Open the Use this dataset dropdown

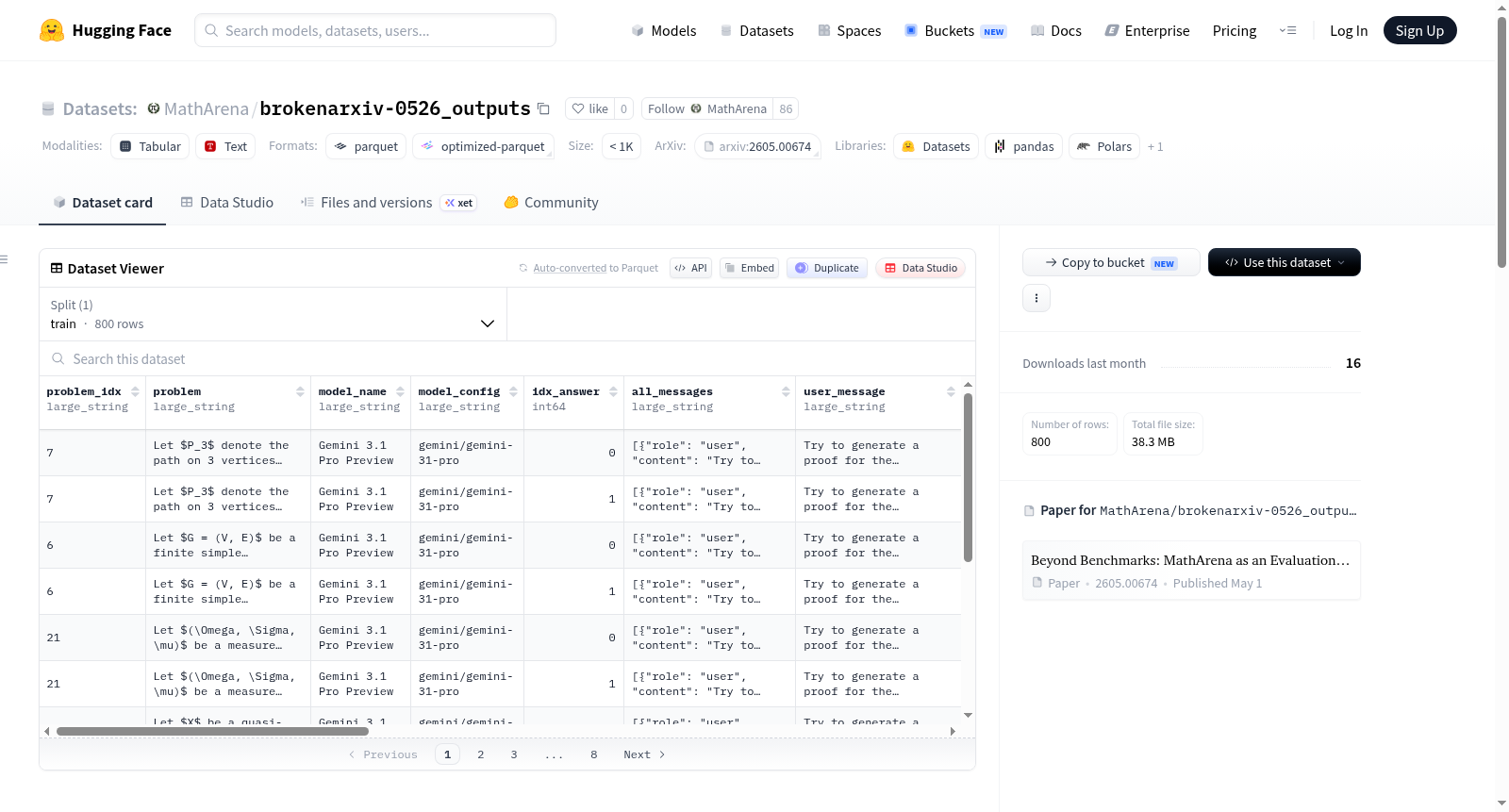click(1285, 262)
